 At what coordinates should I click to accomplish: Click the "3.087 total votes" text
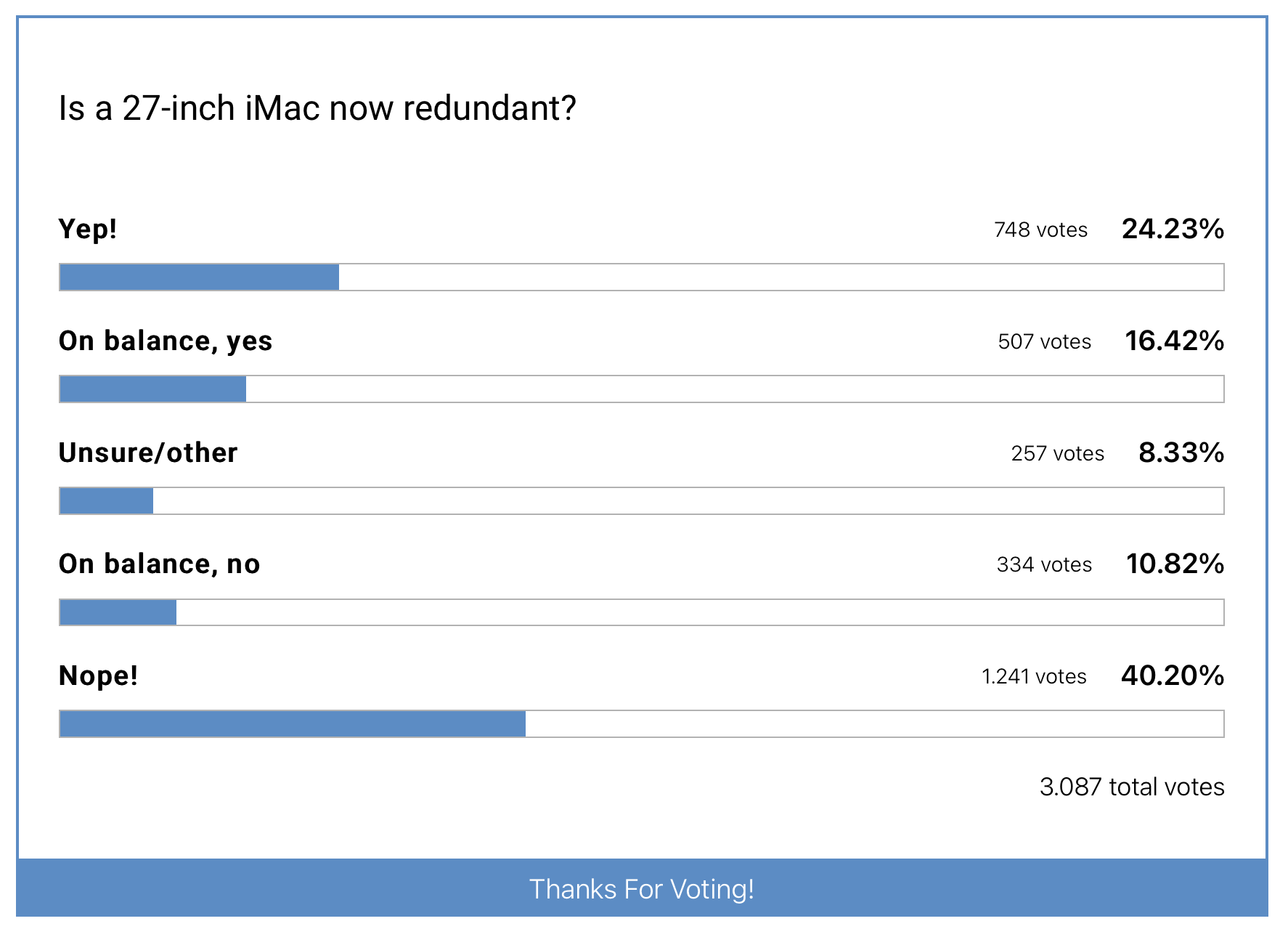pyautogui.click(x=1131, y=787)
